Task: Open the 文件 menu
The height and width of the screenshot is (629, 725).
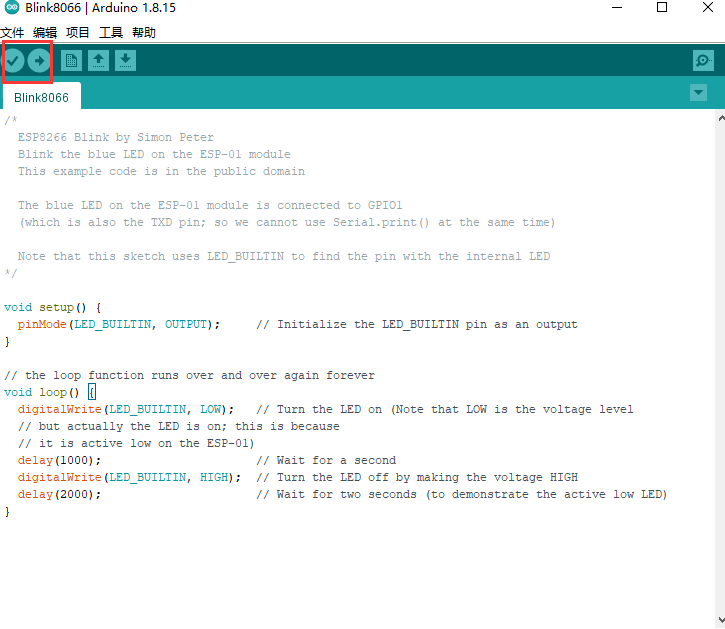Action: [12, 33]
